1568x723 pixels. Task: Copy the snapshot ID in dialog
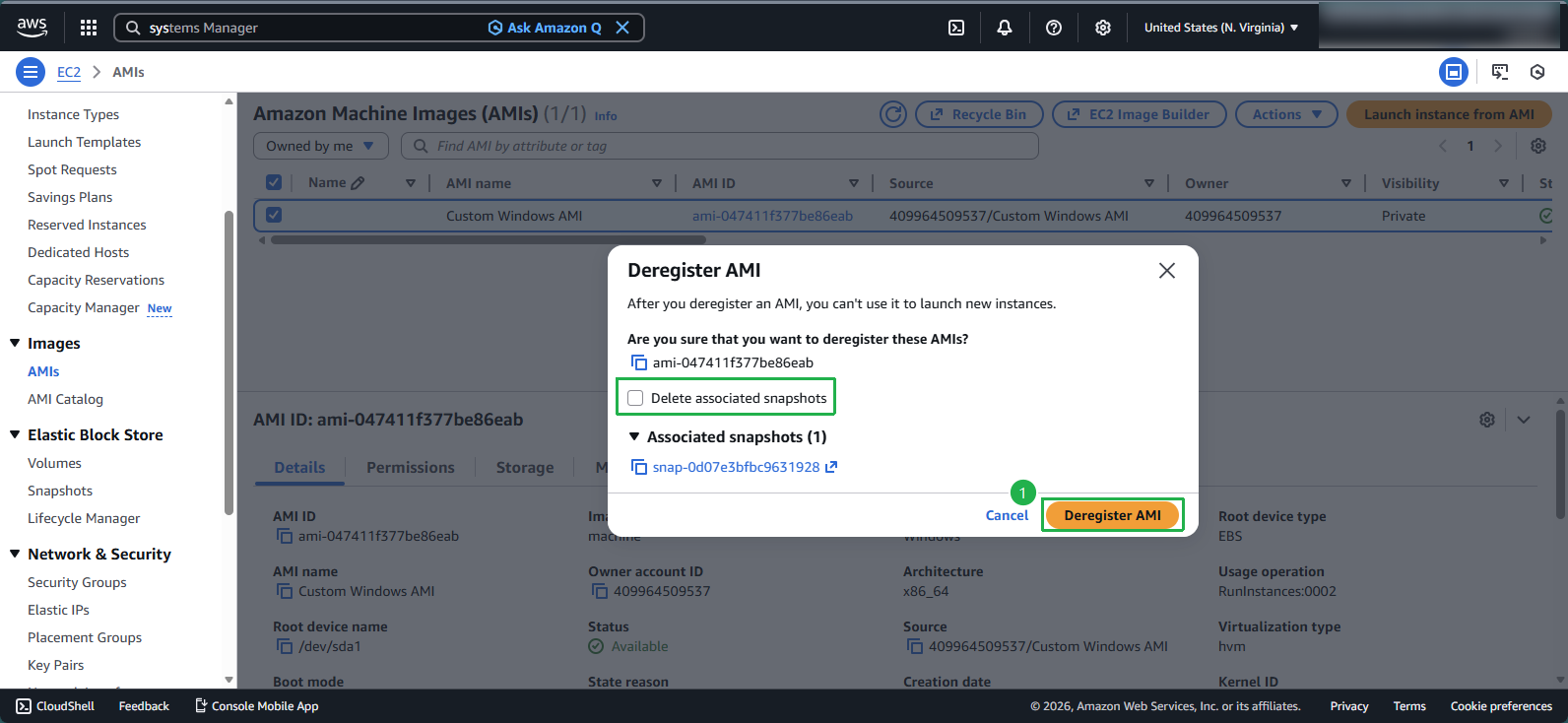639,467
